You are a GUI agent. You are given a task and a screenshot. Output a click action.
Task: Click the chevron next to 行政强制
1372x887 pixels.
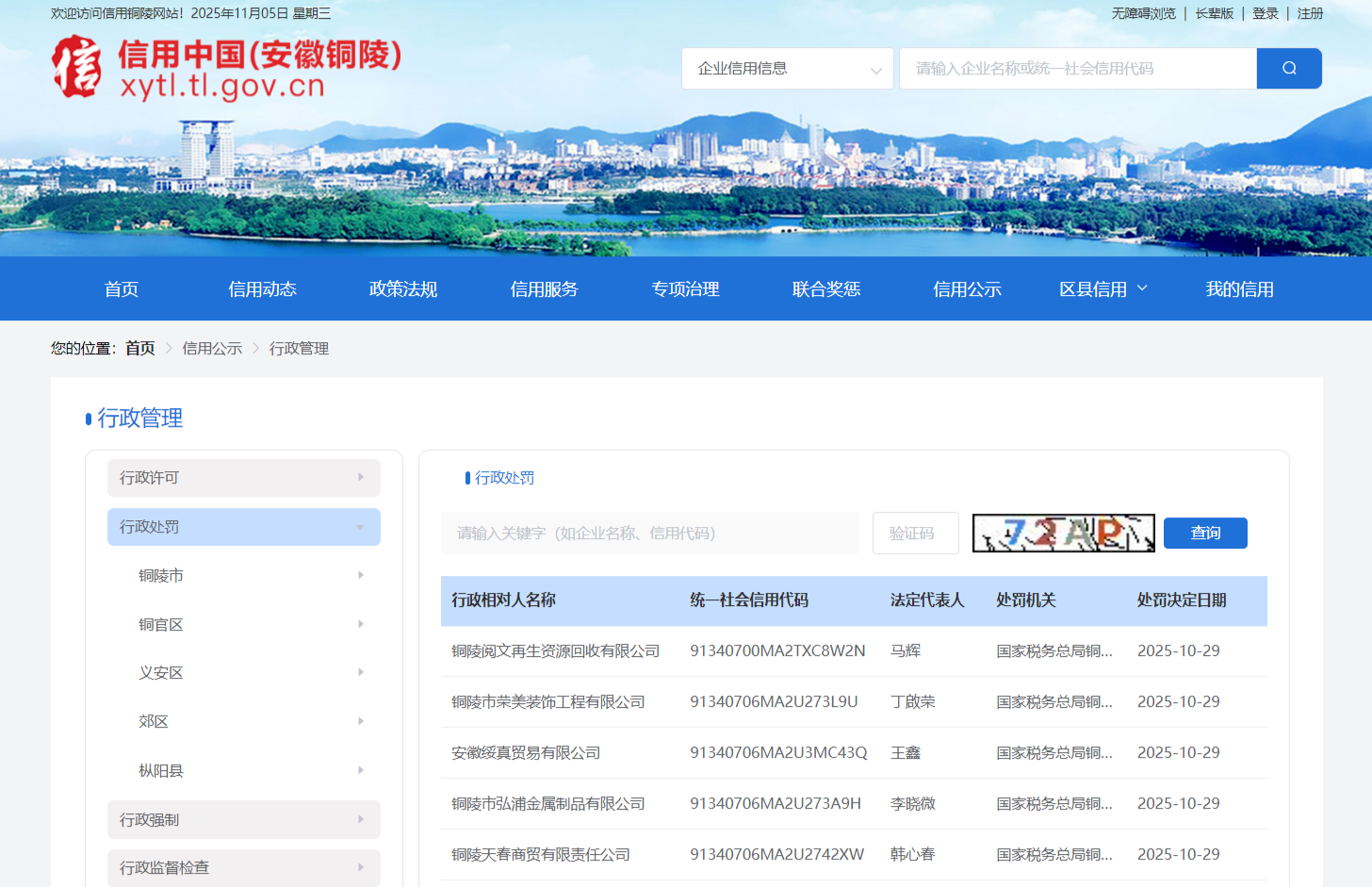point(362,819)
